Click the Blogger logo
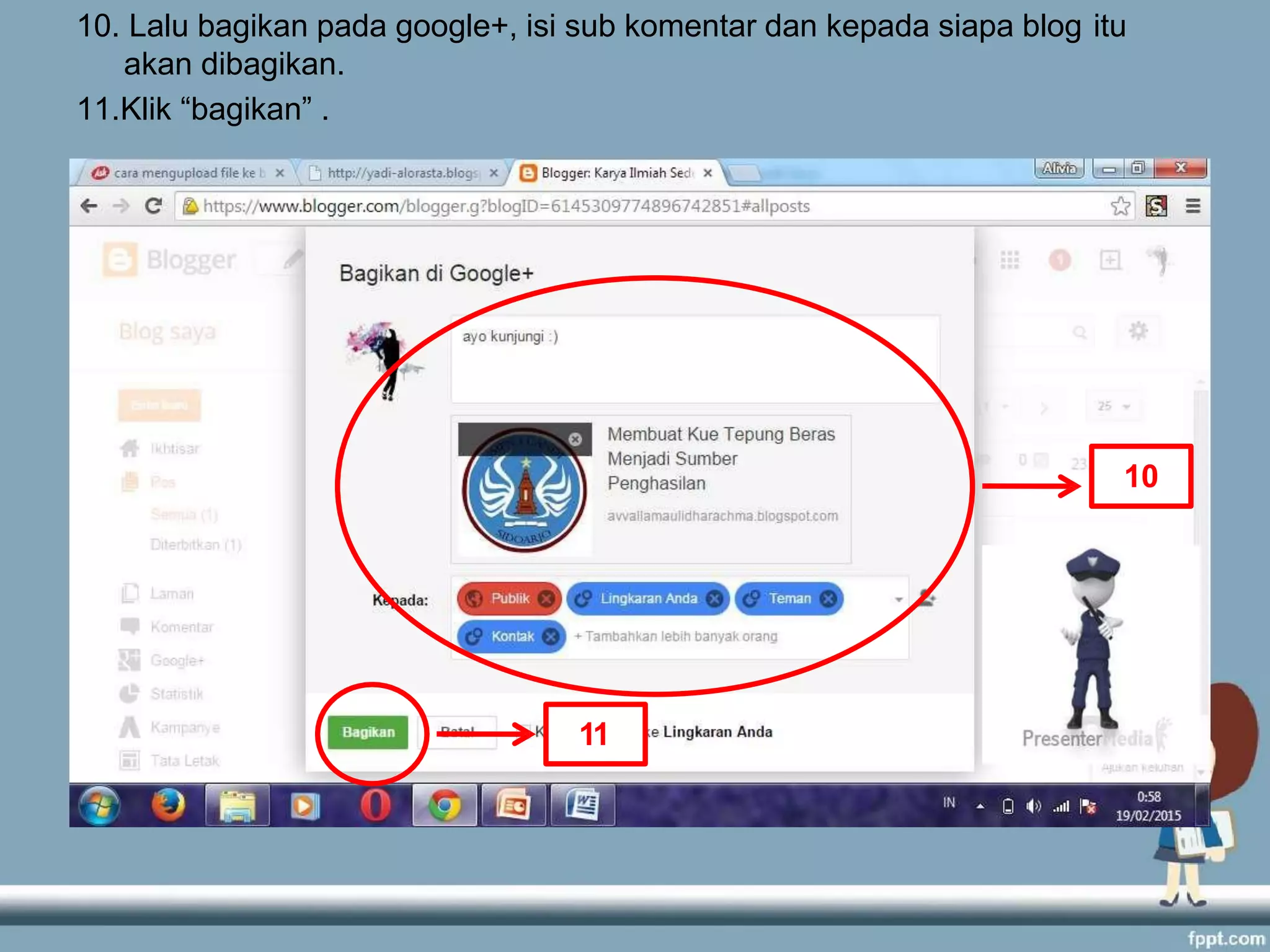This screenshot has height=952, width=1270. (170, 260)
